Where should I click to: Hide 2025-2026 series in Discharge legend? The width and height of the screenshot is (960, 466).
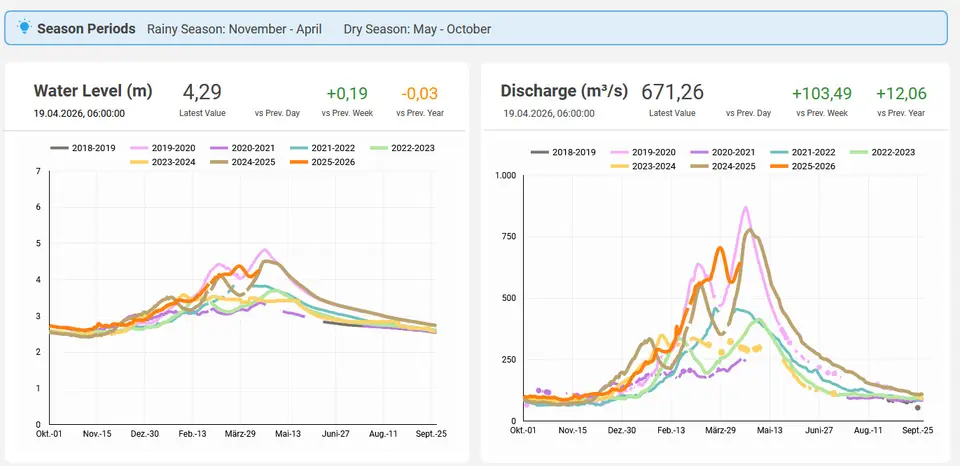tap(803, 166)
